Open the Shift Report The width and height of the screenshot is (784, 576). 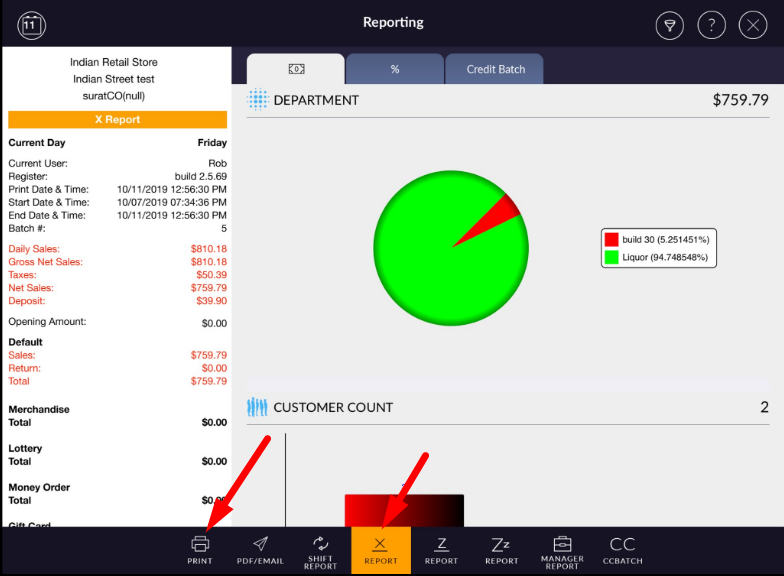coord(320,549)
